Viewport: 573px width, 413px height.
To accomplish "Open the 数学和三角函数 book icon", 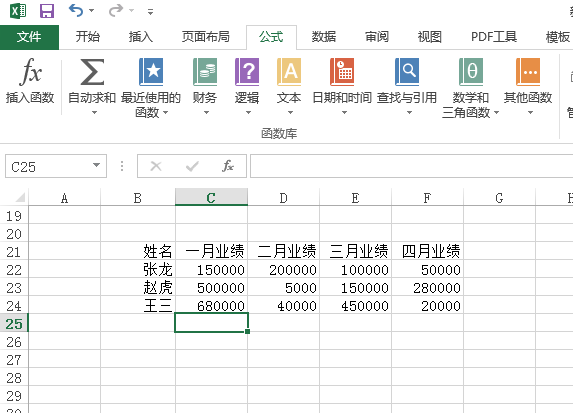I will tap(471, 72).
